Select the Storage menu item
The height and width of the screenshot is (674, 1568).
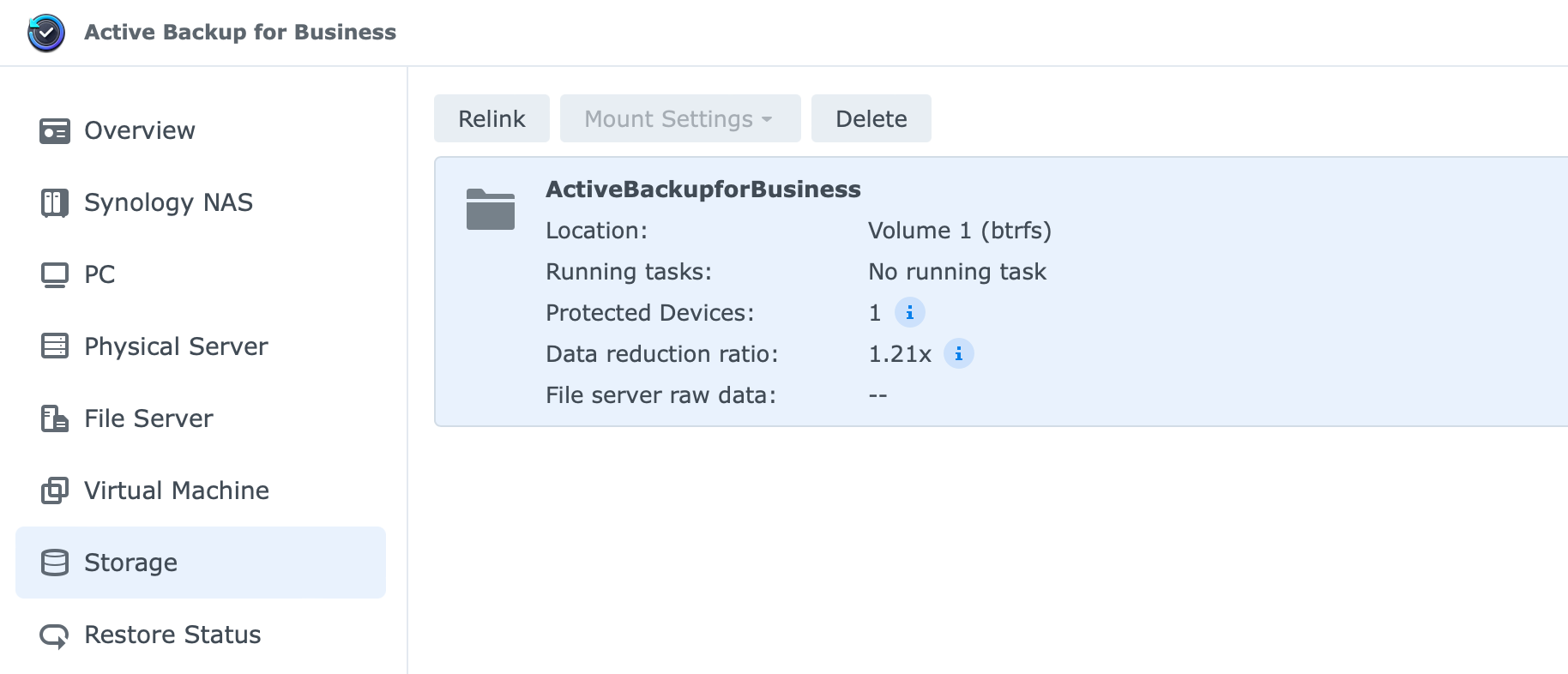pos(201,563)
